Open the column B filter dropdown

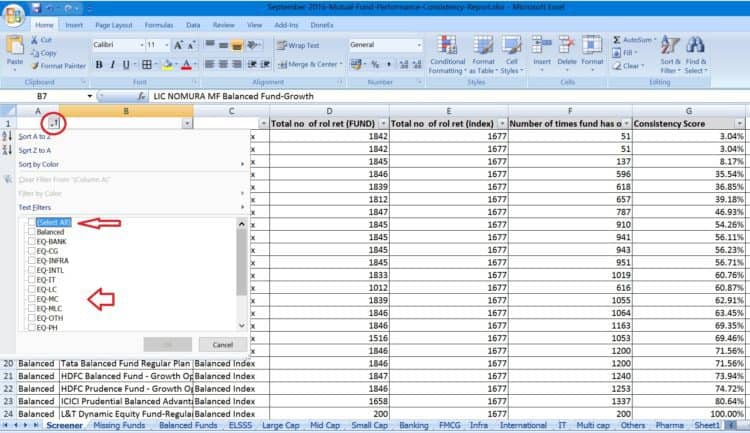(187, 124)
